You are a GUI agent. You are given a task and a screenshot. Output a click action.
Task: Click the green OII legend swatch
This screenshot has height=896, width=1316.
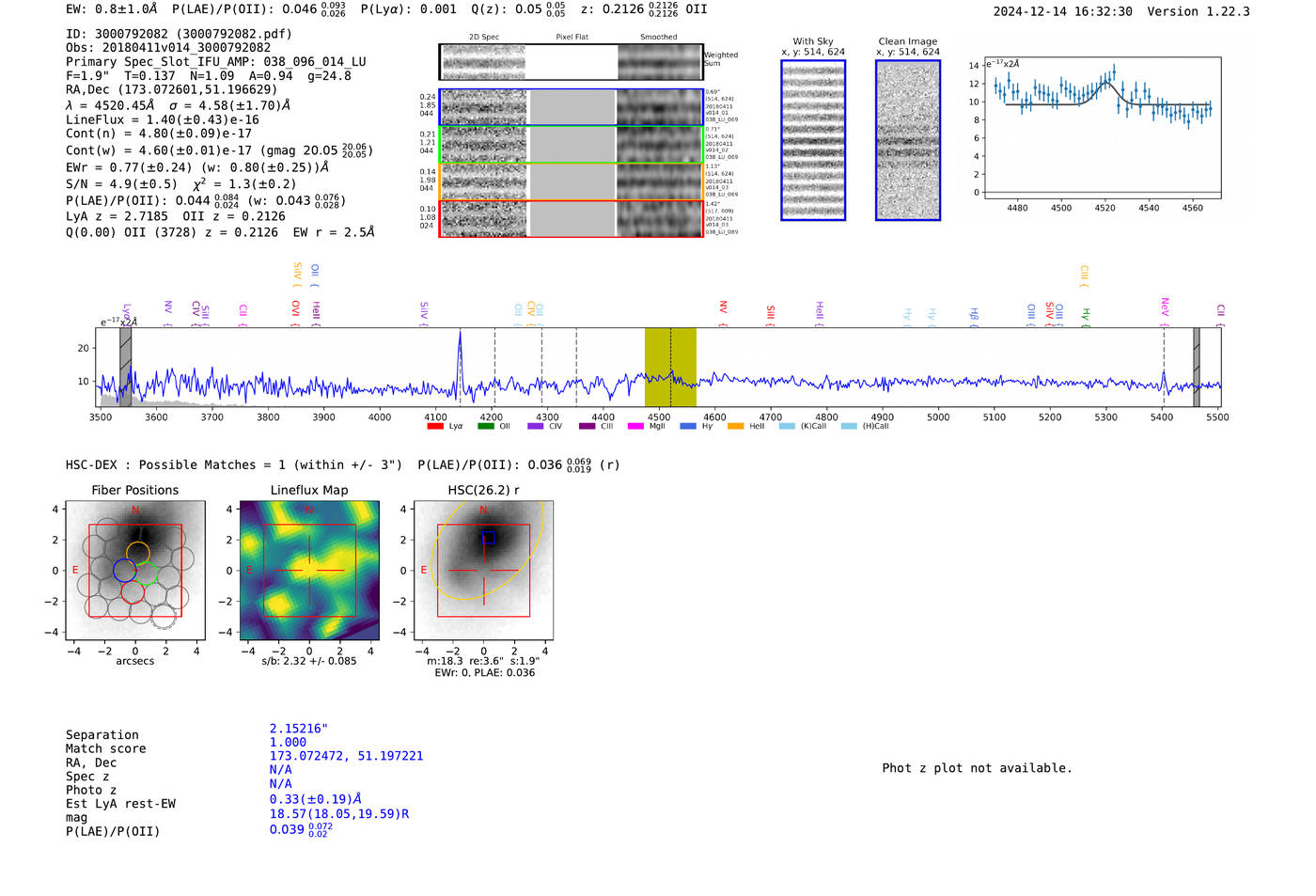[485, 426]
